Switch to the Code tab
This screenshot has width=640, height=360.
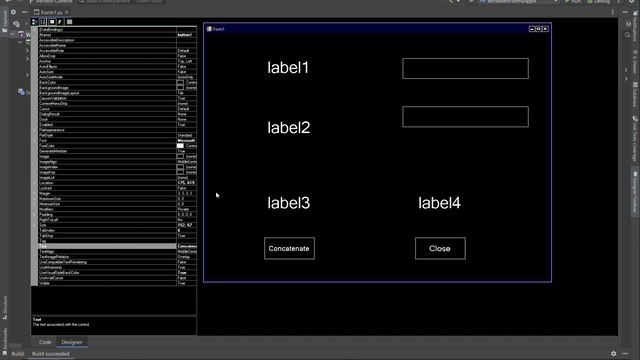pyautogui.click(x=45, y=342)
